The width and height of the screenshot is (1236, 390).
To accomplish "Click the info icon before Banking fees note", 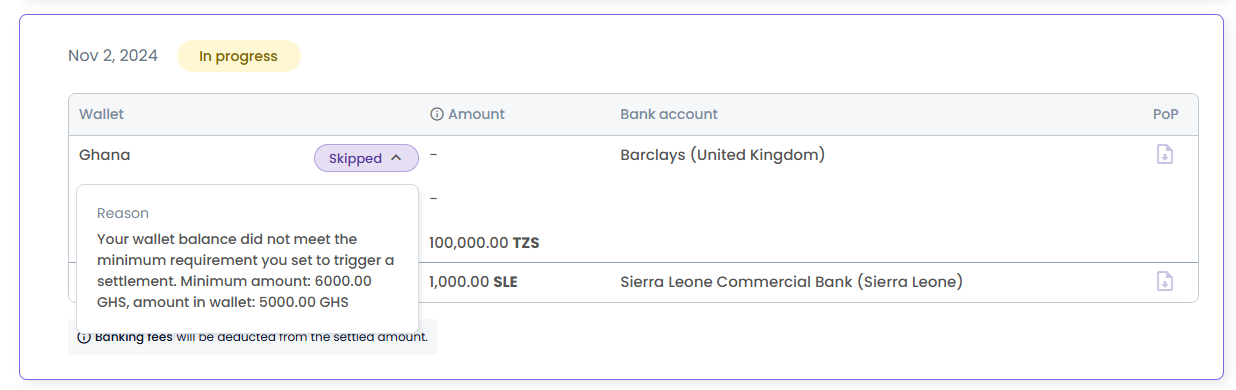I will pos(84,337).
